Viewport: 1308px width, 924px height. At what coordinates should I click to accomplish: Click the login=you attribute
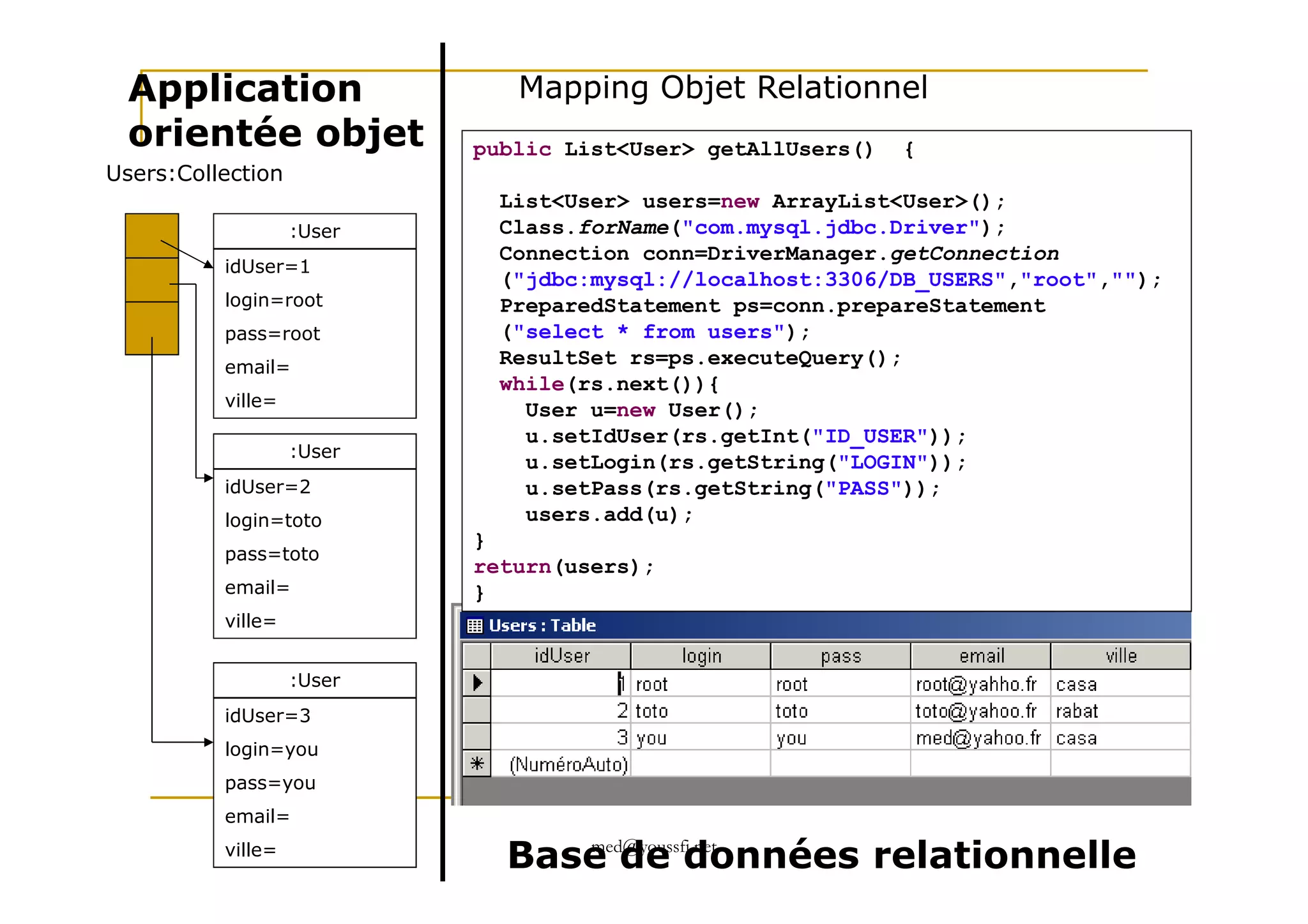tap(271, 750)
